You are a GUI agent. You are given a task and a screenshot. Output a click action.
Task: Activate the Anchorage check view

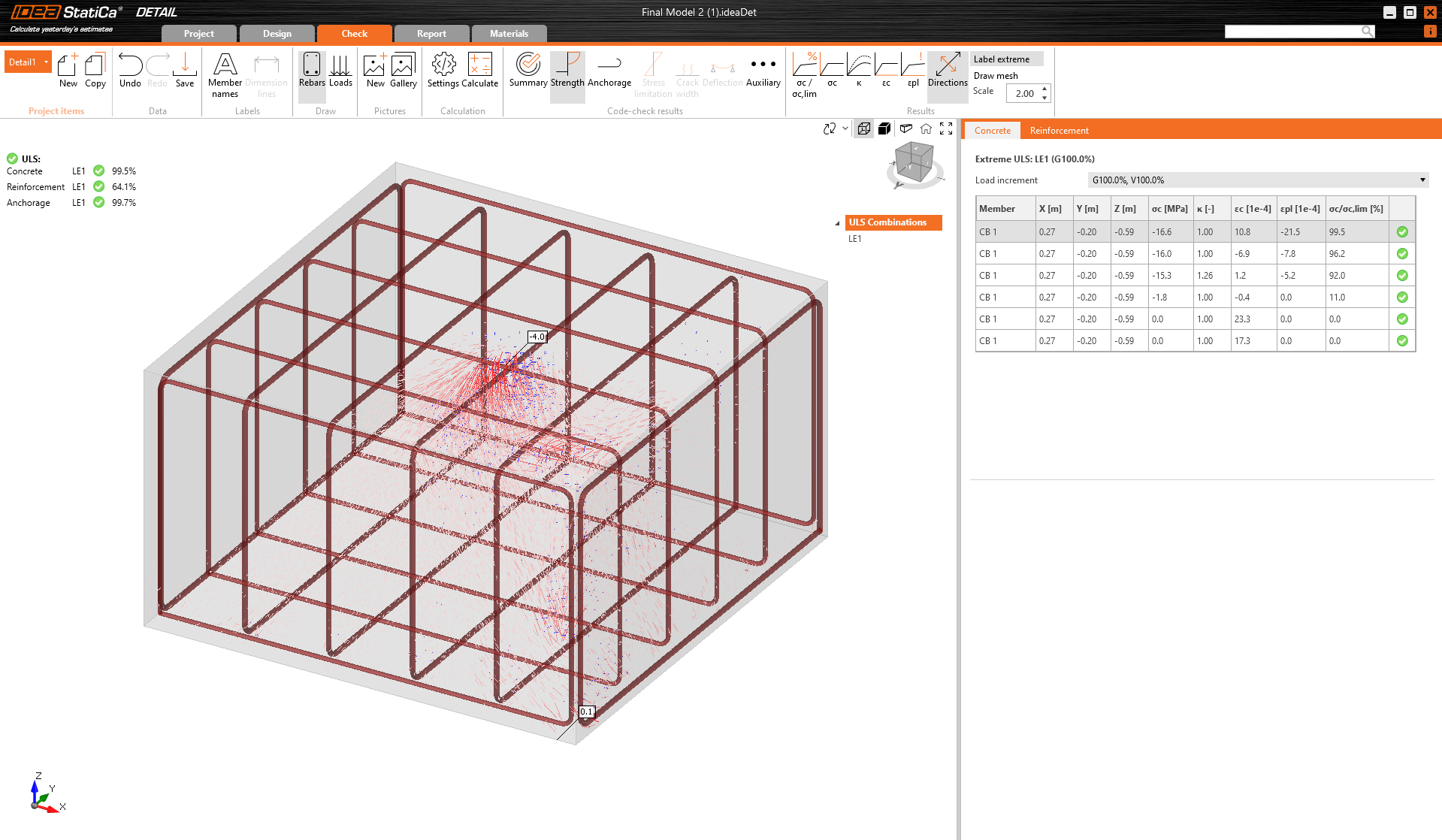point(610,71)
